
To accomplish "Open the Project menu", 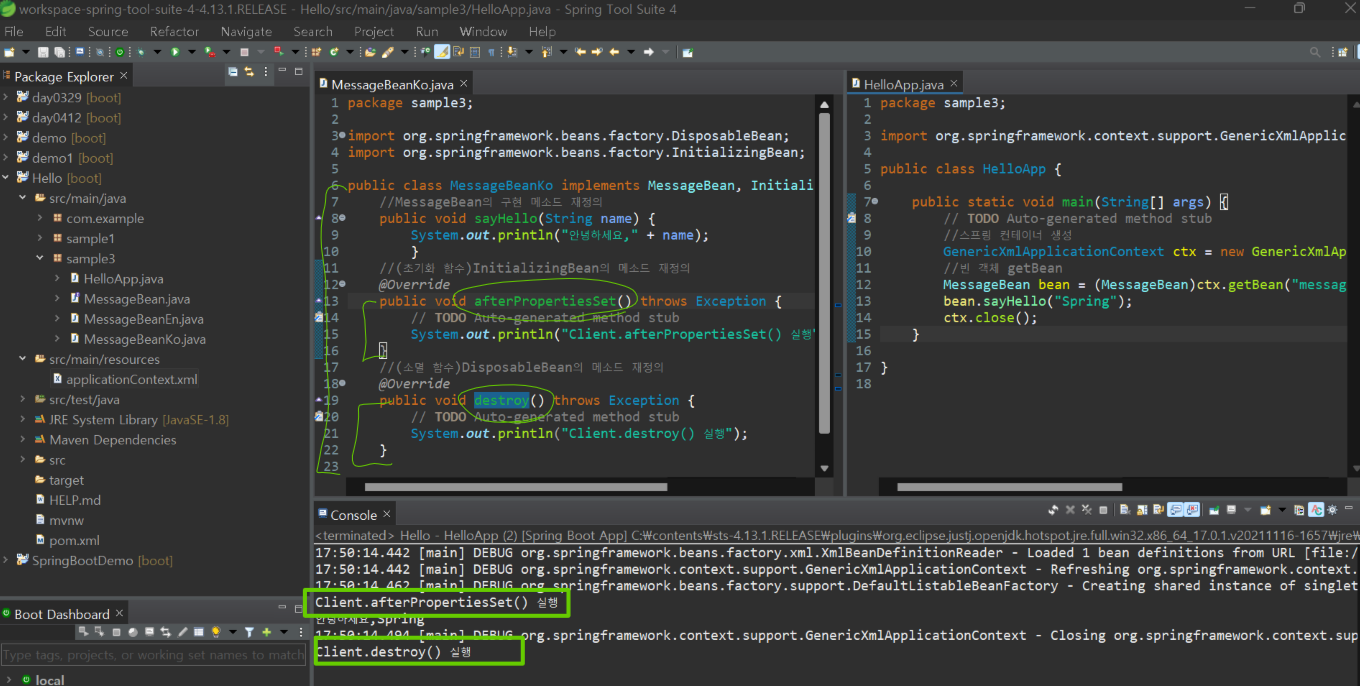I will 374,31.
